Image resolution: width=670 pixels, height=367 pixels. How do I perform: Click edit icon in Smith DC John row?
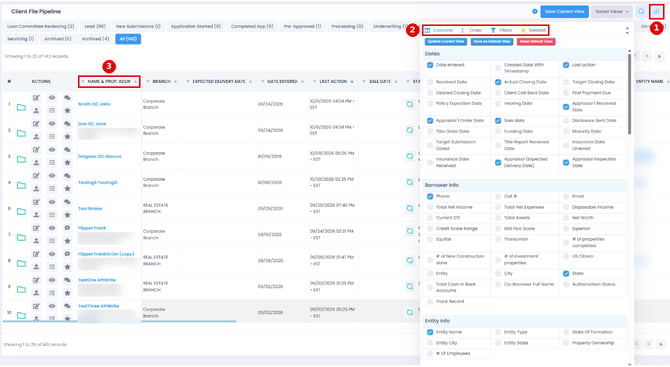coord(36,98)
